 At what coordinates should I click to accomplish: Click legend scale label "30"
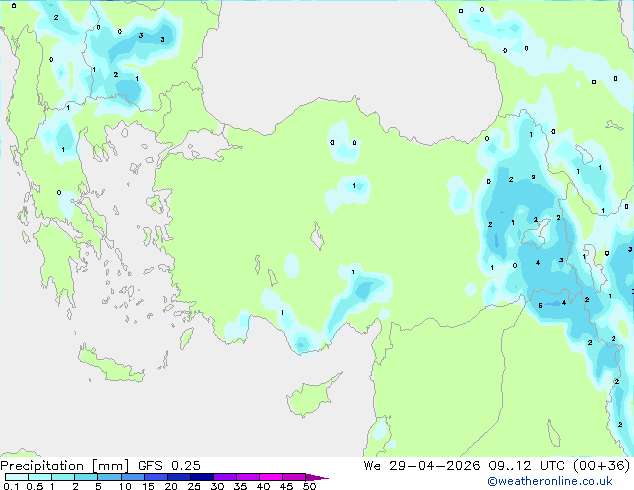click(217, 486)
